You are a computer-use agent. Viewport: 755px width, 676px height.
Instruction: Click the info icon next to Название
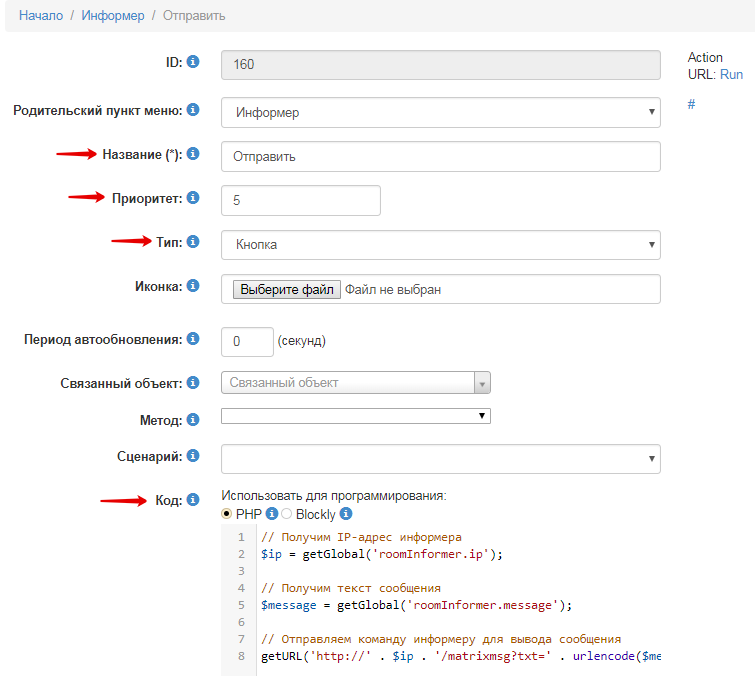[x=193, y=154]
